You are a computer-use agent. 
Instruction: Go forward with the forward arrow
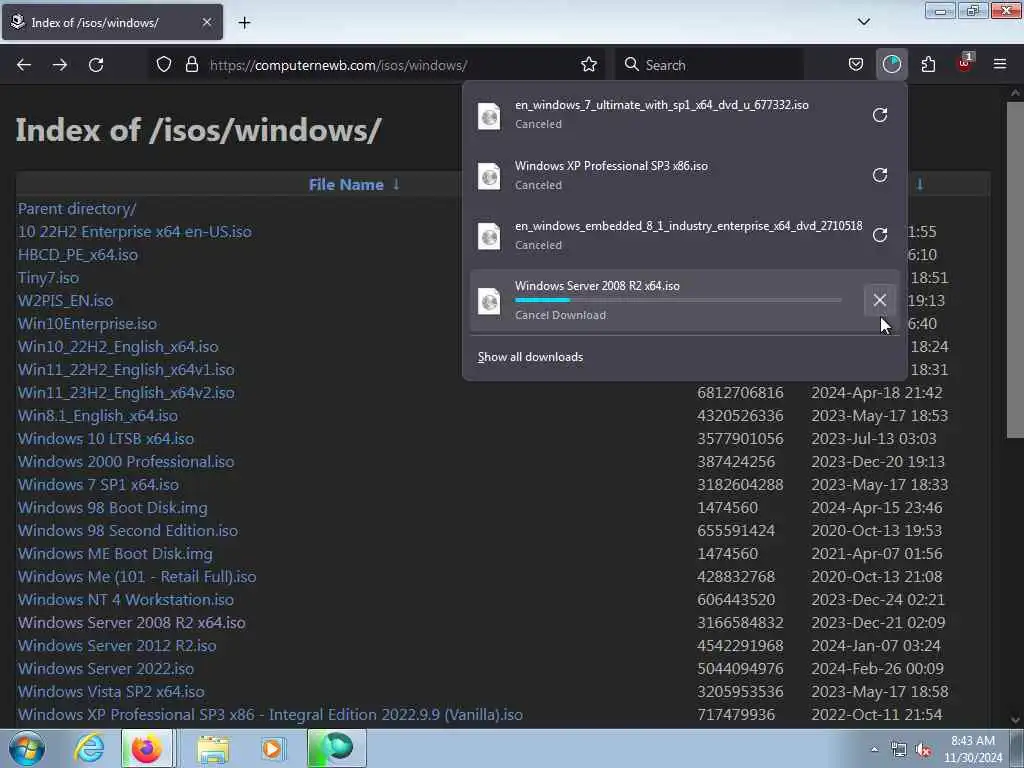[x=60, y=65]
